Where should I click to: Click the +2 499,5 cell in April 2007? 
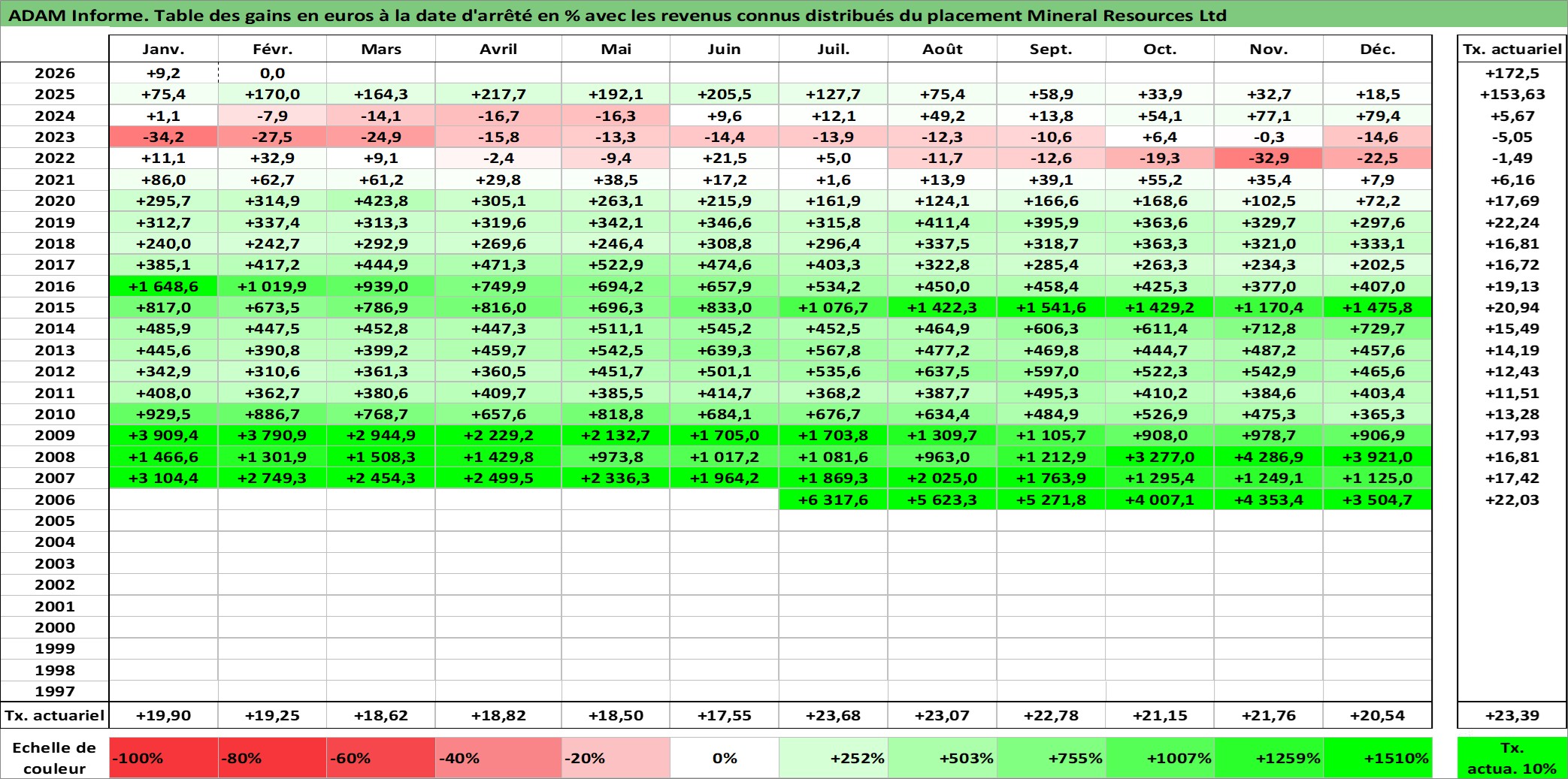tap(498, 478)
